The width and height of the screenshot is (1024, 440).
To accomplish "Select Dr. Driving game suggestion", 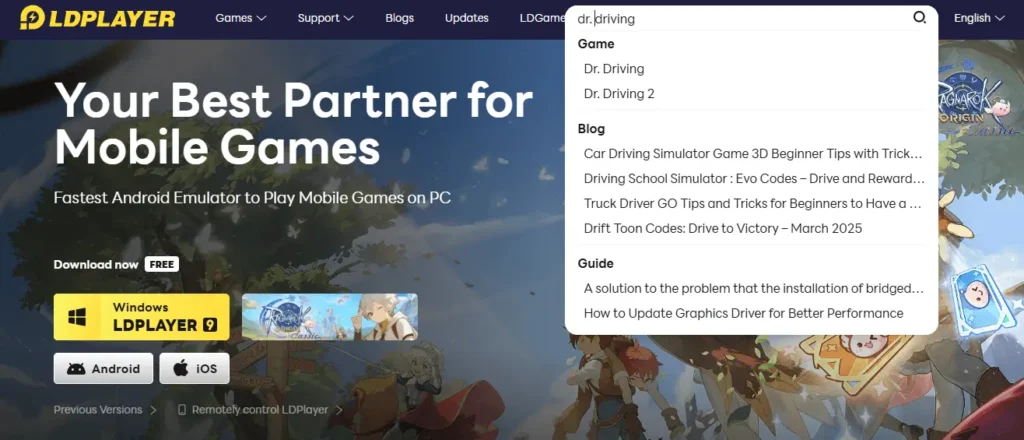I will pyautogui.click(x=614, y=69).
